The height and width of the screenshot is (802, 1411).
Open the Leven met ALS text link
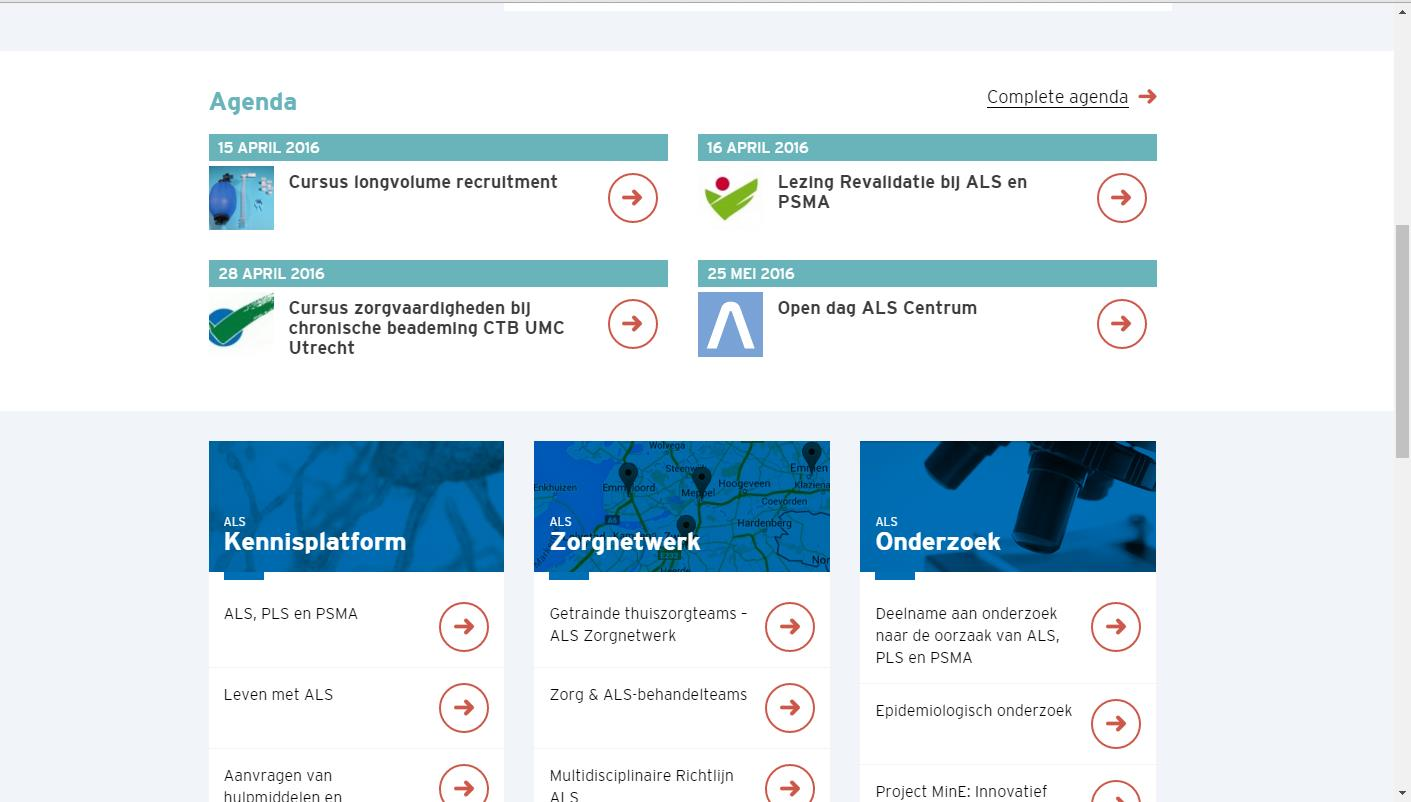click(x=278, y=695)
